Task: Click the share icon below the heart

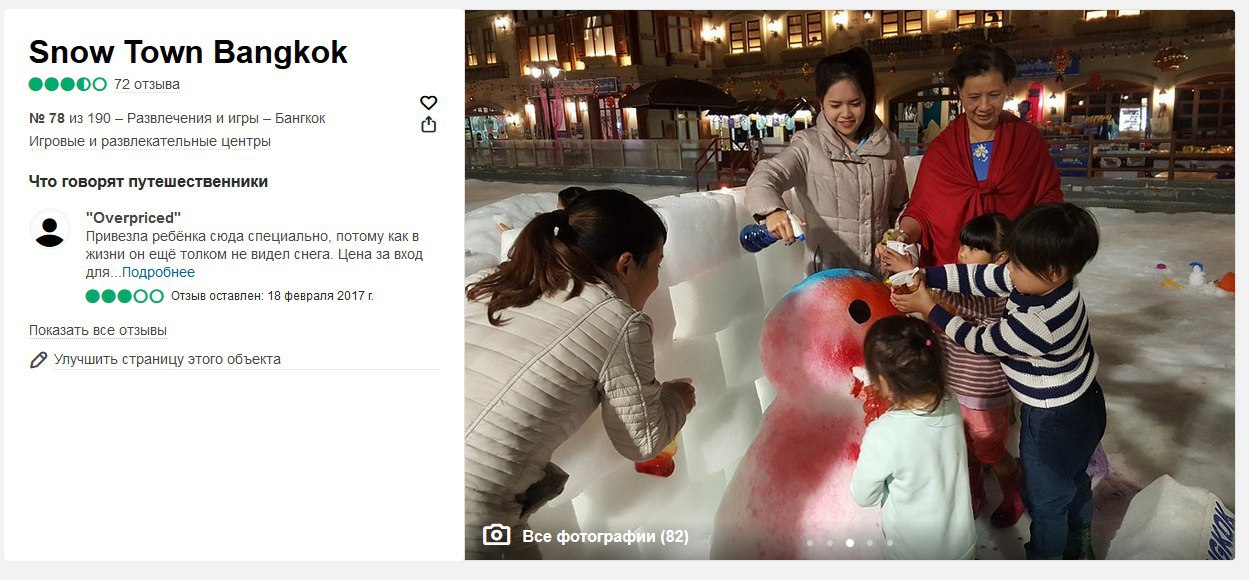Action: (x=428, y=125)
